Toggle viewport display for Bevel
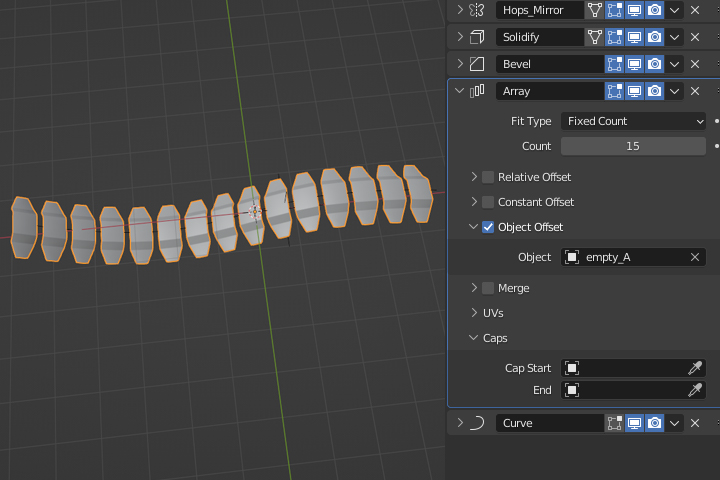The height and width of the screenshot is (480, 720). [x=635, y=64]
